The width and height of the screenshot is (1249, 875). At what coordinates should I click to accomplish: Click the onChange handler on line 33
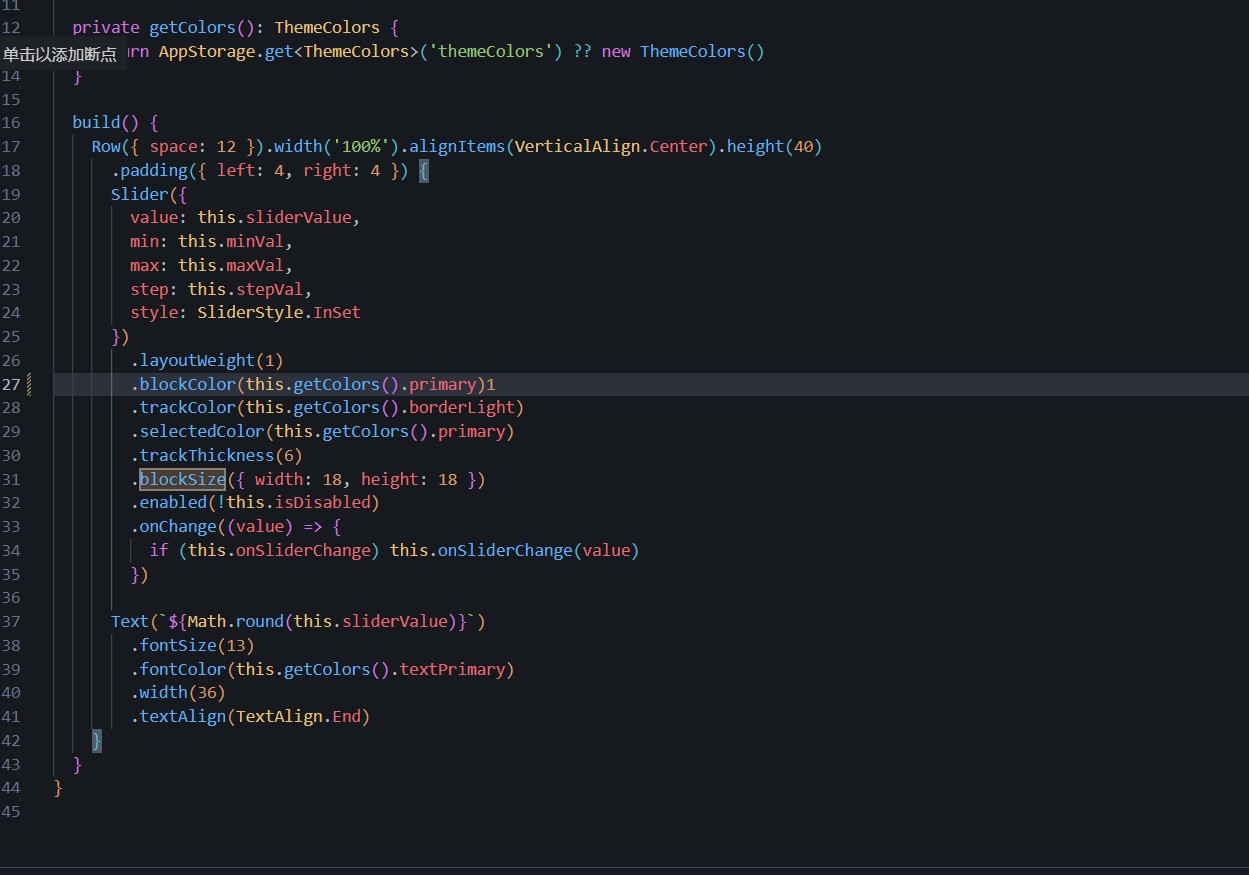point(178,526)
